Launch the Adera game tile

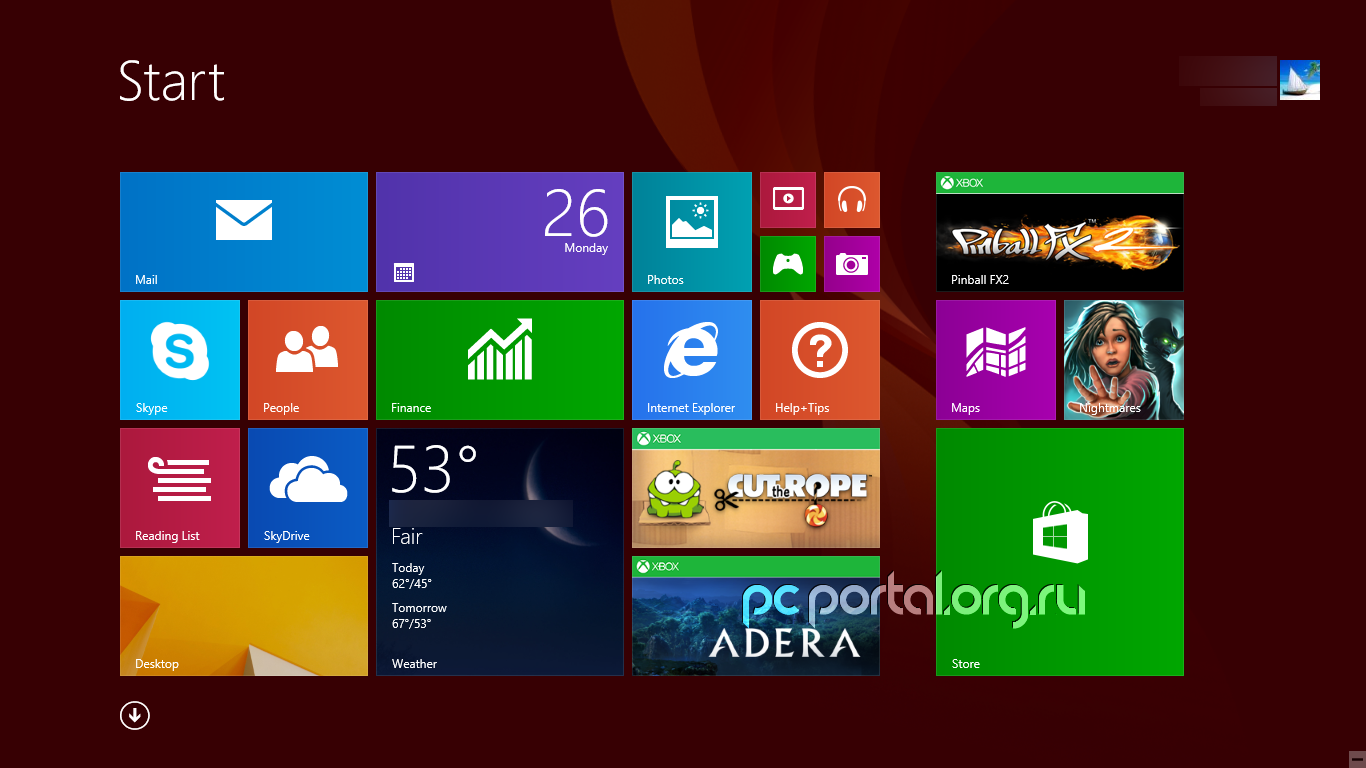point(756,616)
